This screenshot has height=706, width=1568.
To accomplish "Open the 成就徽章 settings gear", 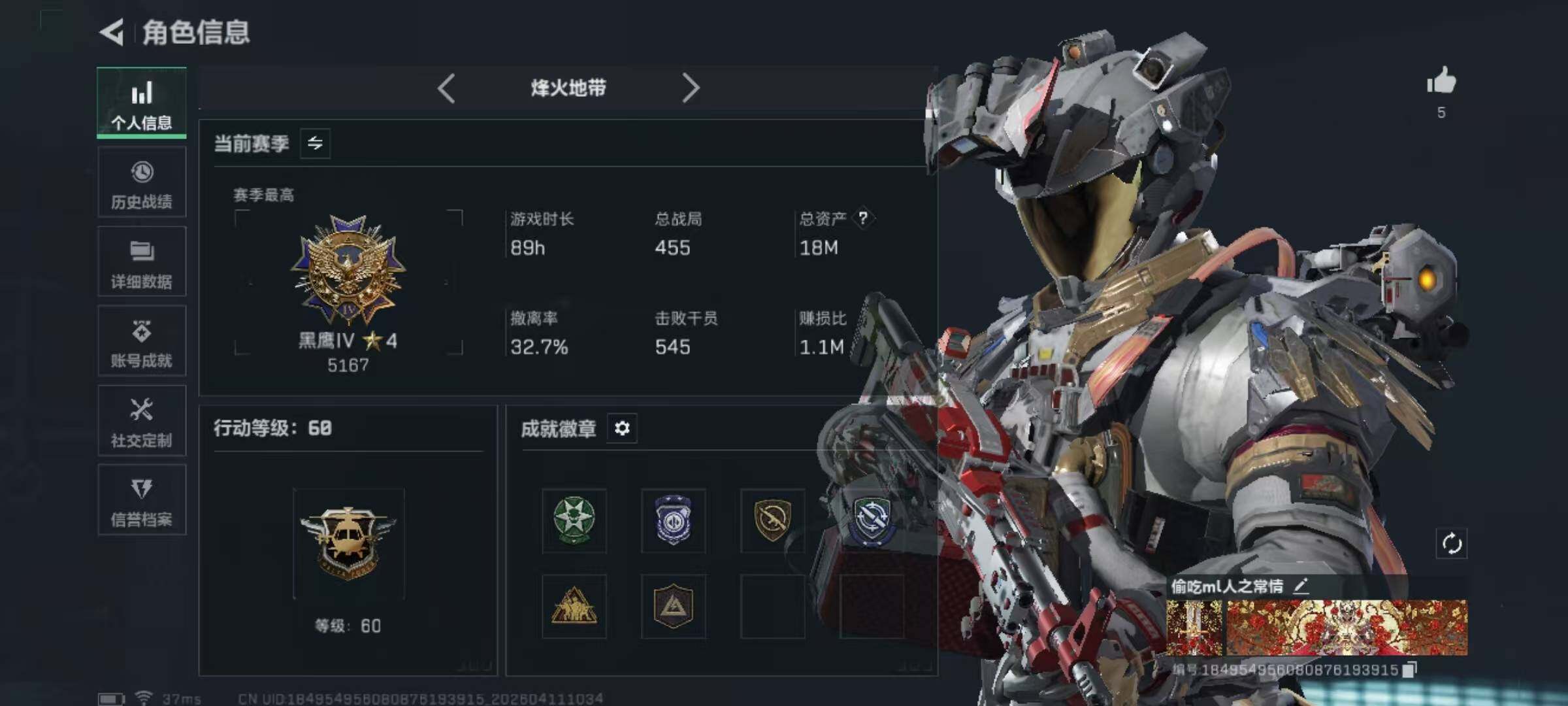I will 622,428.
